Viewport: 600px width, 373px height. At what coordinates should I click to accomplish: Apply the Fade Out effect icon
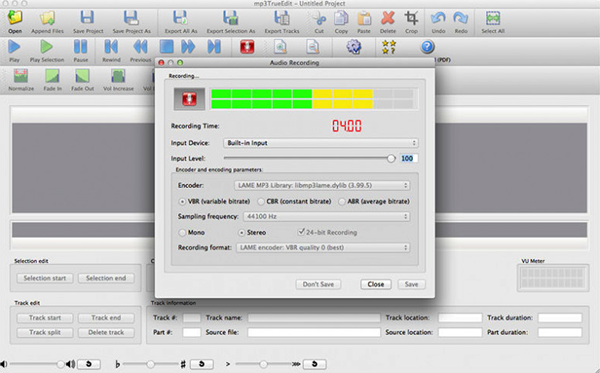point(82,76)
